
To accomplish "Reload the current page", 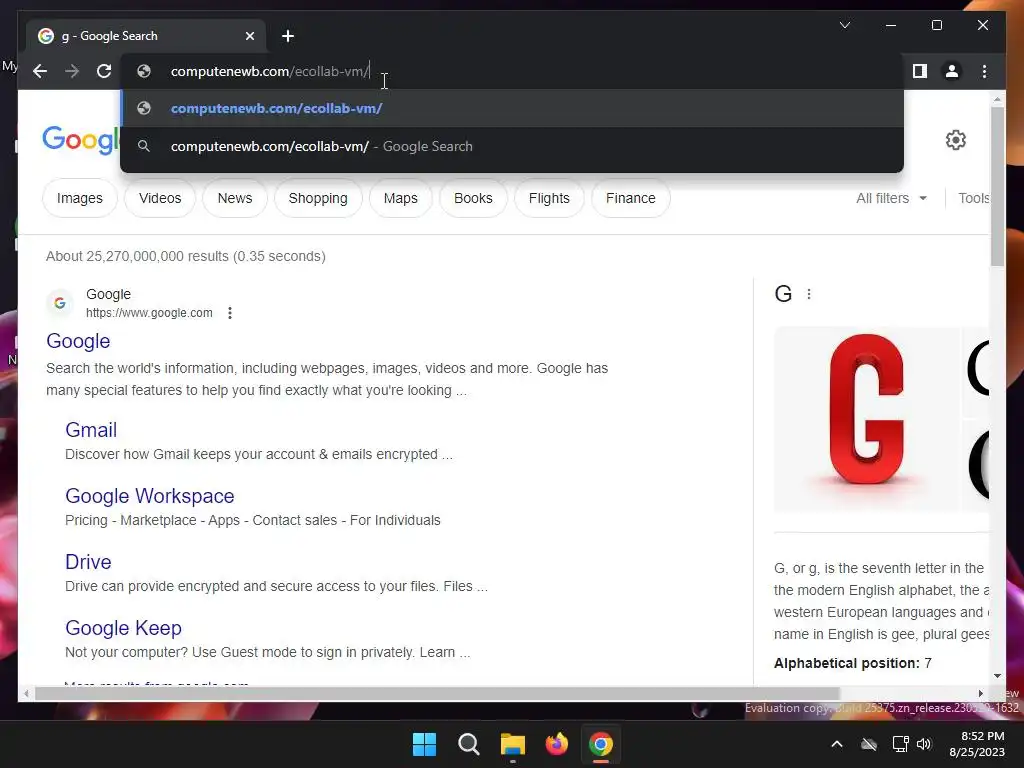I will [x=104, y=71].
